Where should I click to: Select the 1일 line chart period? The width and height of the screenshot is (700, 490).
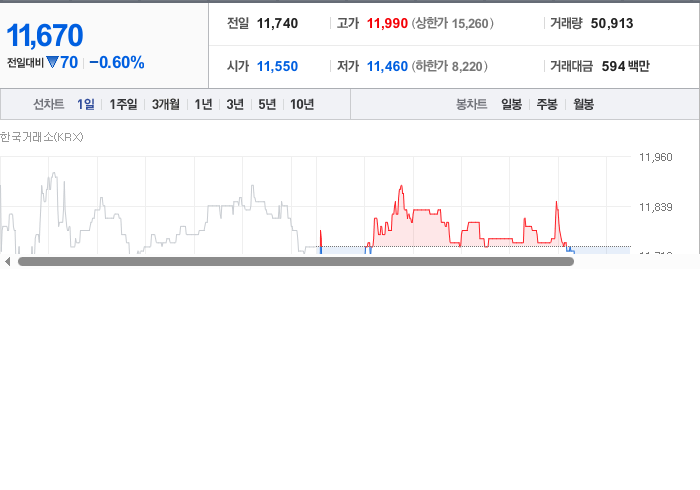click(x=86, y=104)
